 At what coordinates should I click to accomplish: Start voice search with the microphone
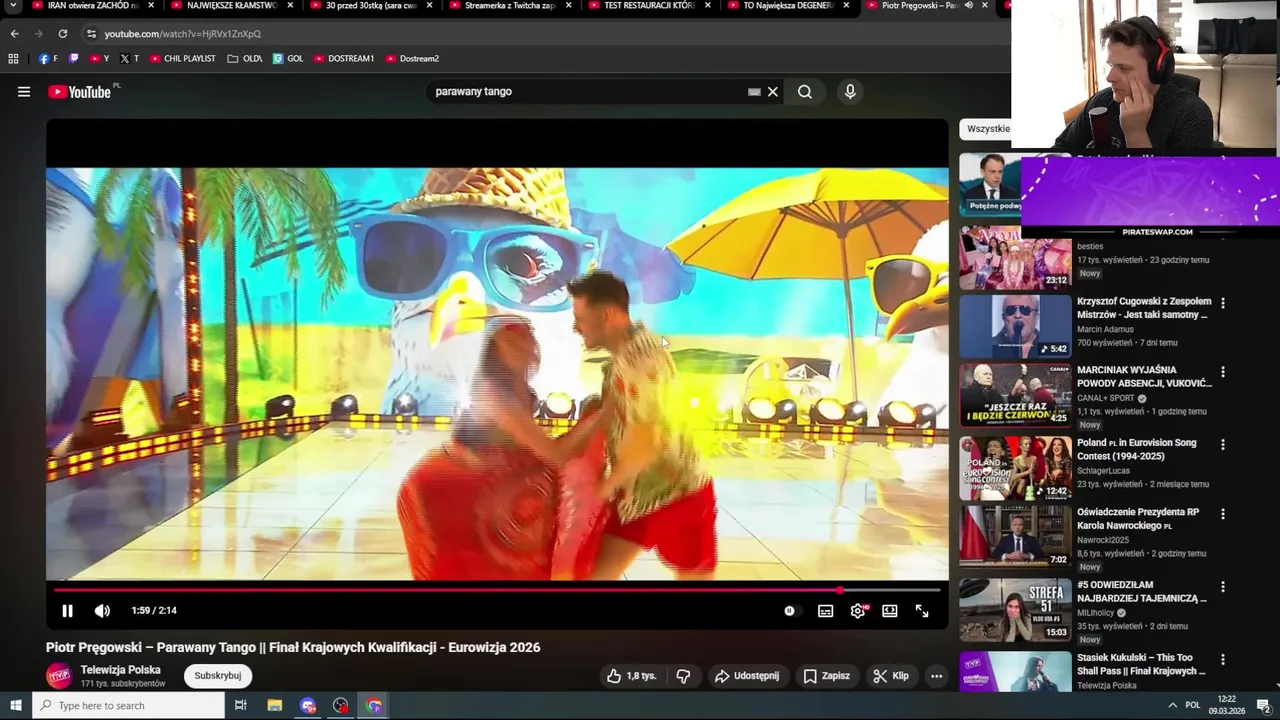850,92
